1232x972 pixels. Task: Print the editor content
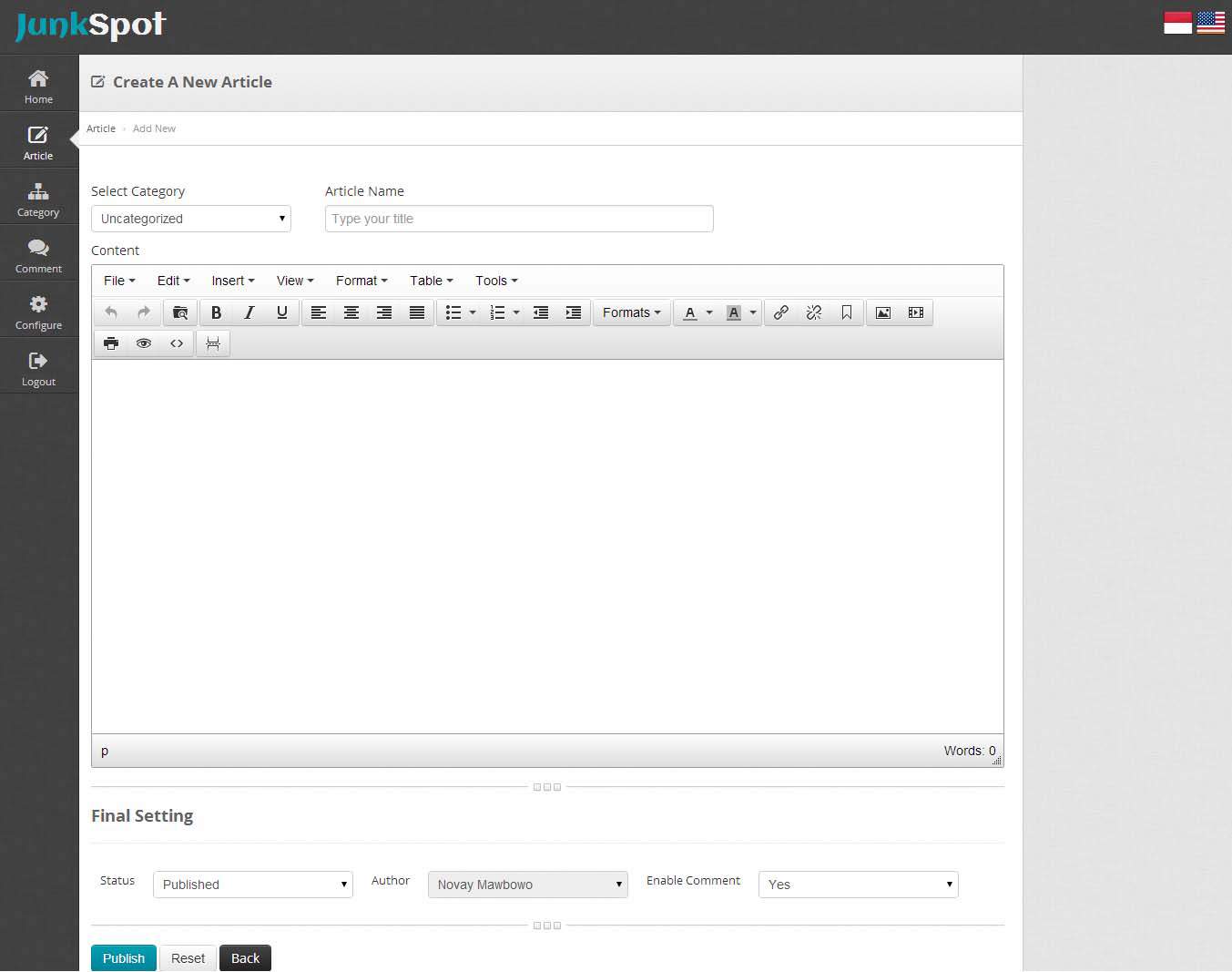pyautogui.click(x=111, y=343)
